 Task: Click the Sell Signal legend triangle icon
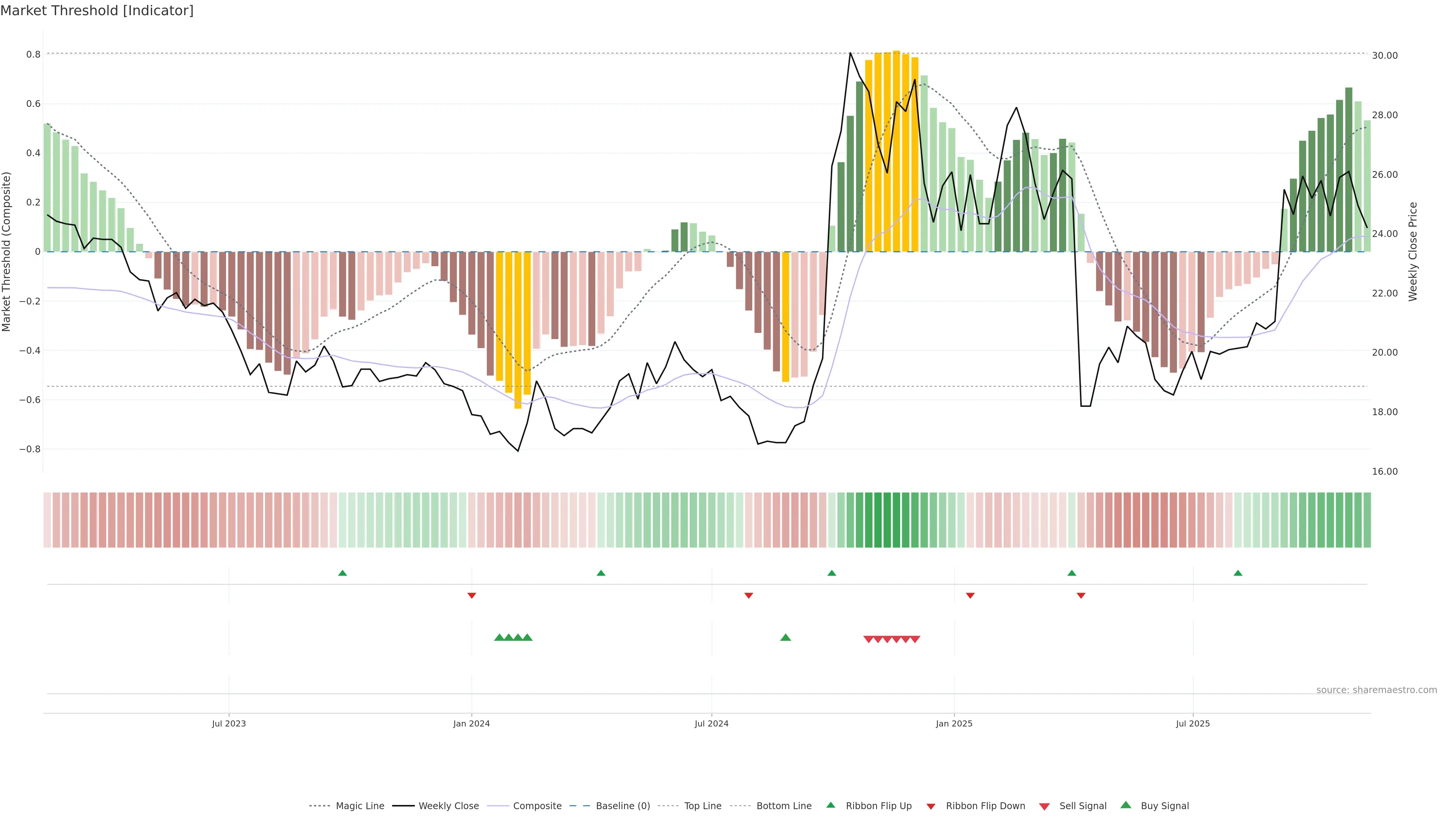click(x=1044, y=806)
